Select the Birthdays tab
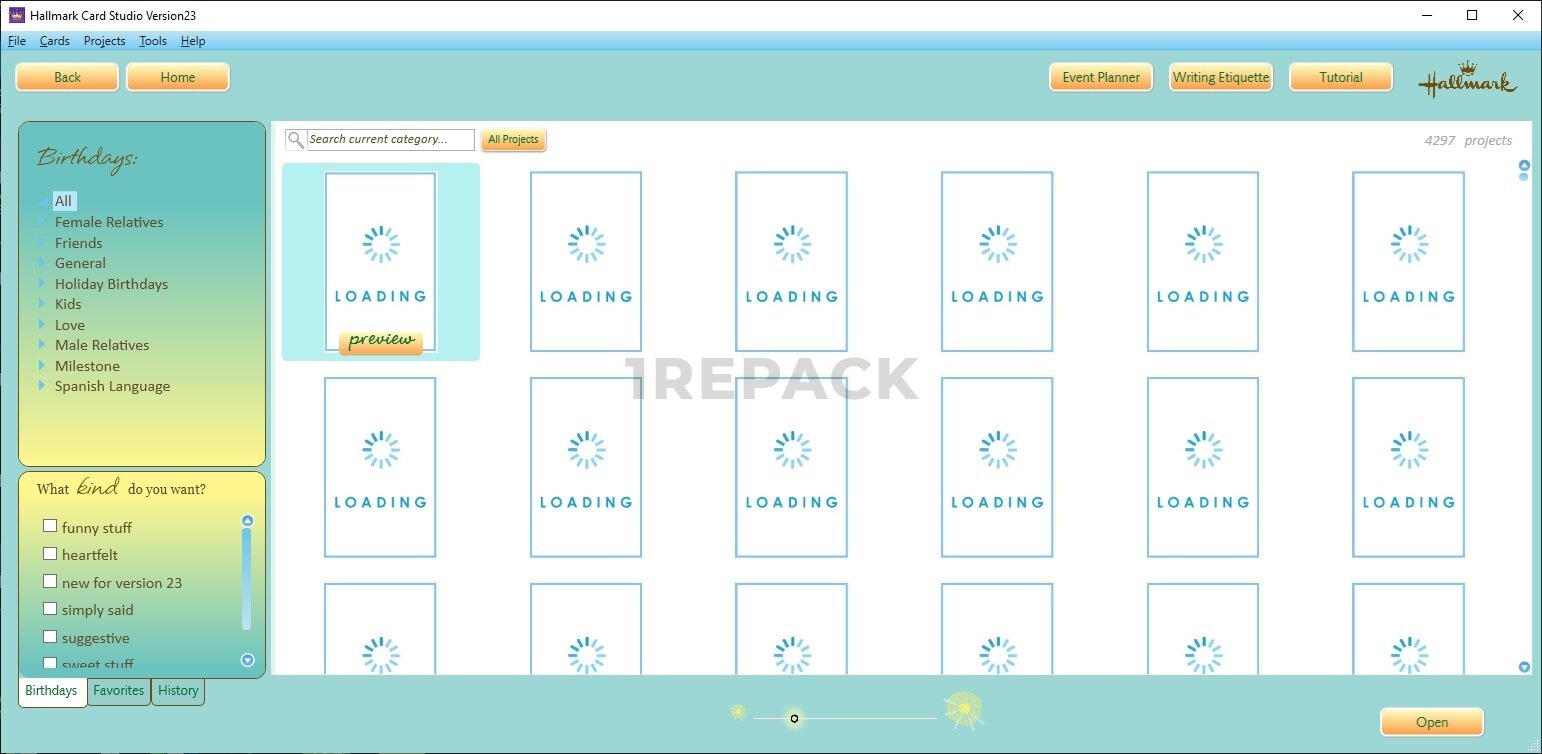Image resolution: width=1542 pixels, height=754 pixels. tap(52, 691)
